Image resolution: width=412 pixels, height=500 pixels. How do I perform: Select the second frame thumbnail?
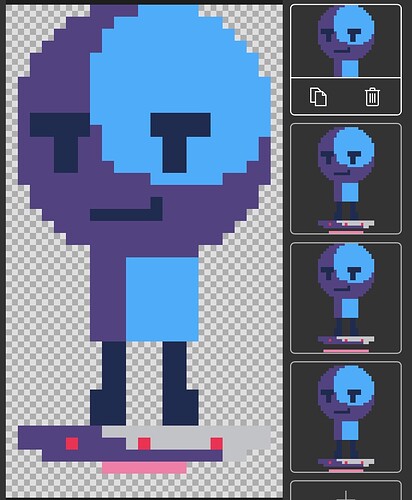346,179
